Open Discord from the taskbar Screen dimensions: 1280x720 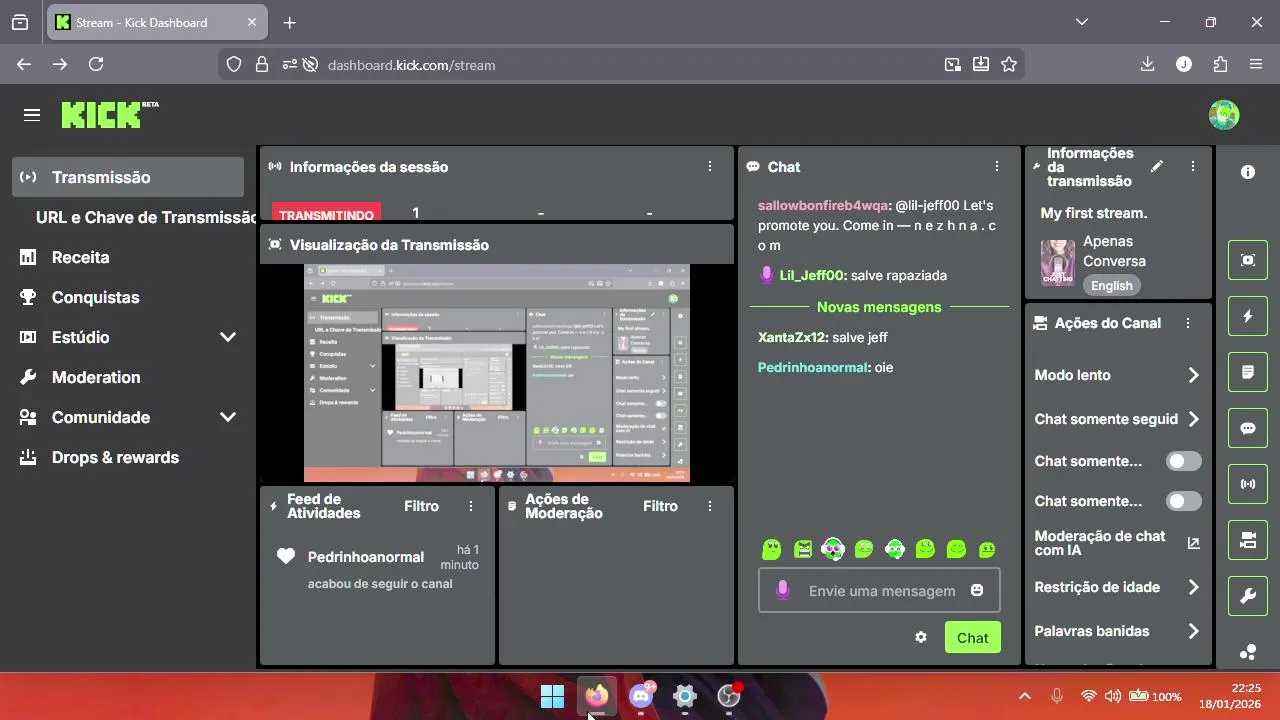point(641,696)
